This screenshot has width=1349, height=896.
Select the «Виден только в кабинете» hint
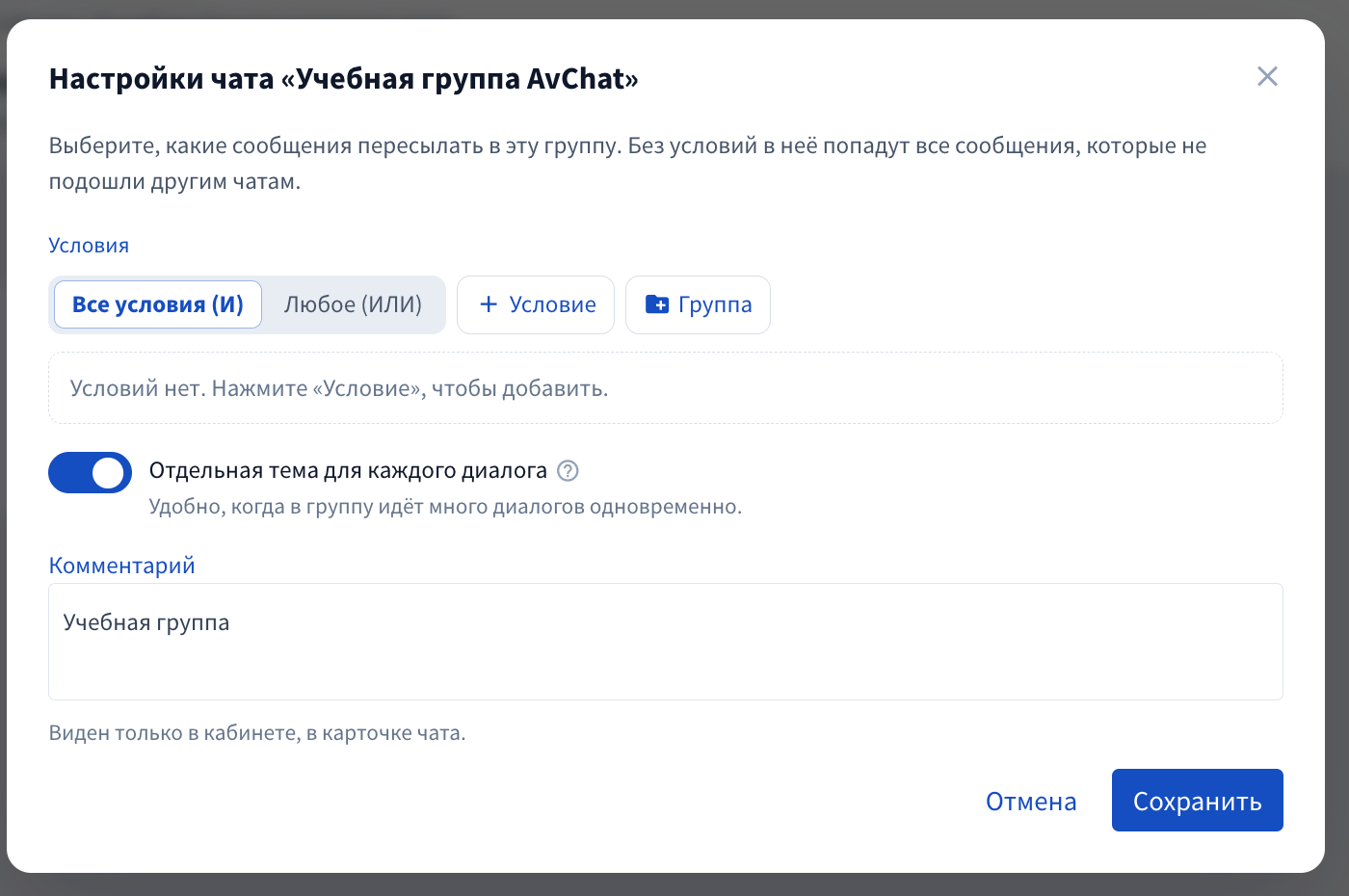[257, 733]
